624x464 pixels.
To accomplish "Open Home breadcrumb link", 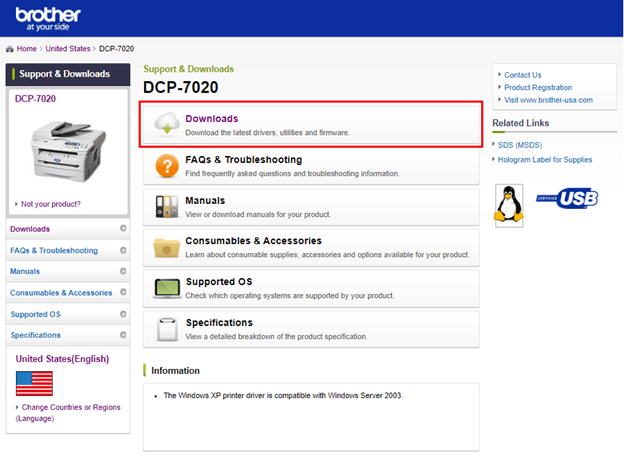I will pyautogui.click(x=27, y=49).
